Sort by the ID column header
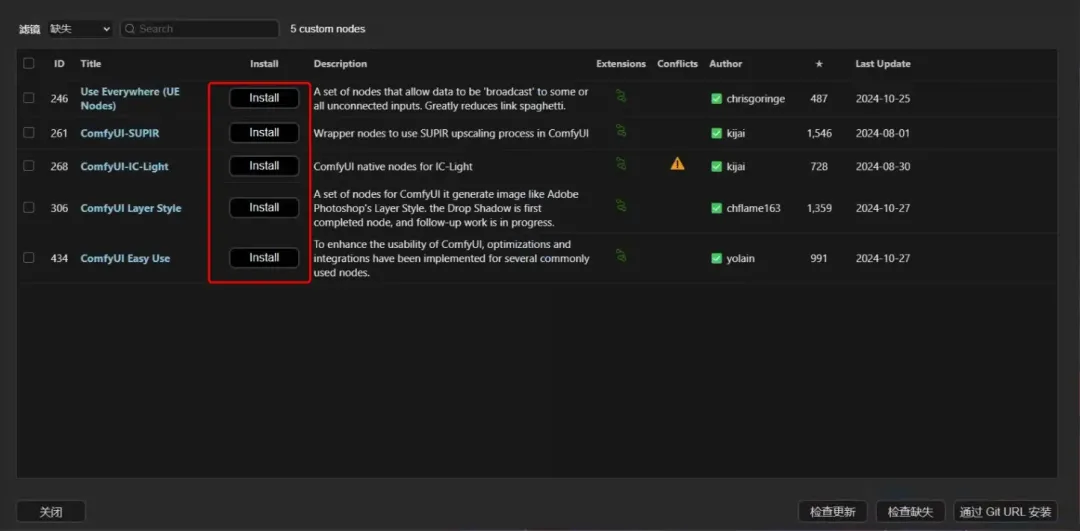 (60, 64)
